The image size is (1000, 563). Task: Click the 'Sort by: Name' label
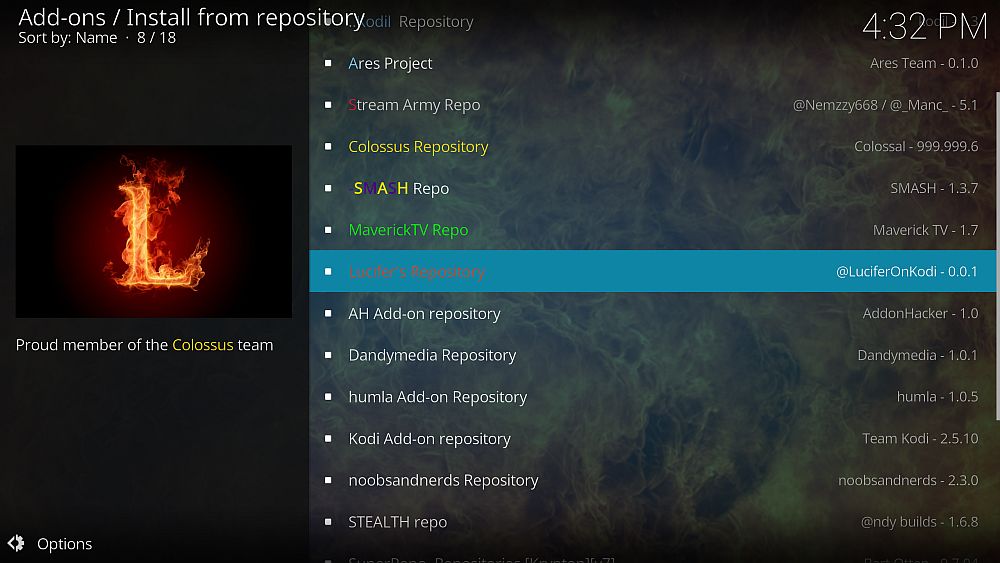pos(68,38)
